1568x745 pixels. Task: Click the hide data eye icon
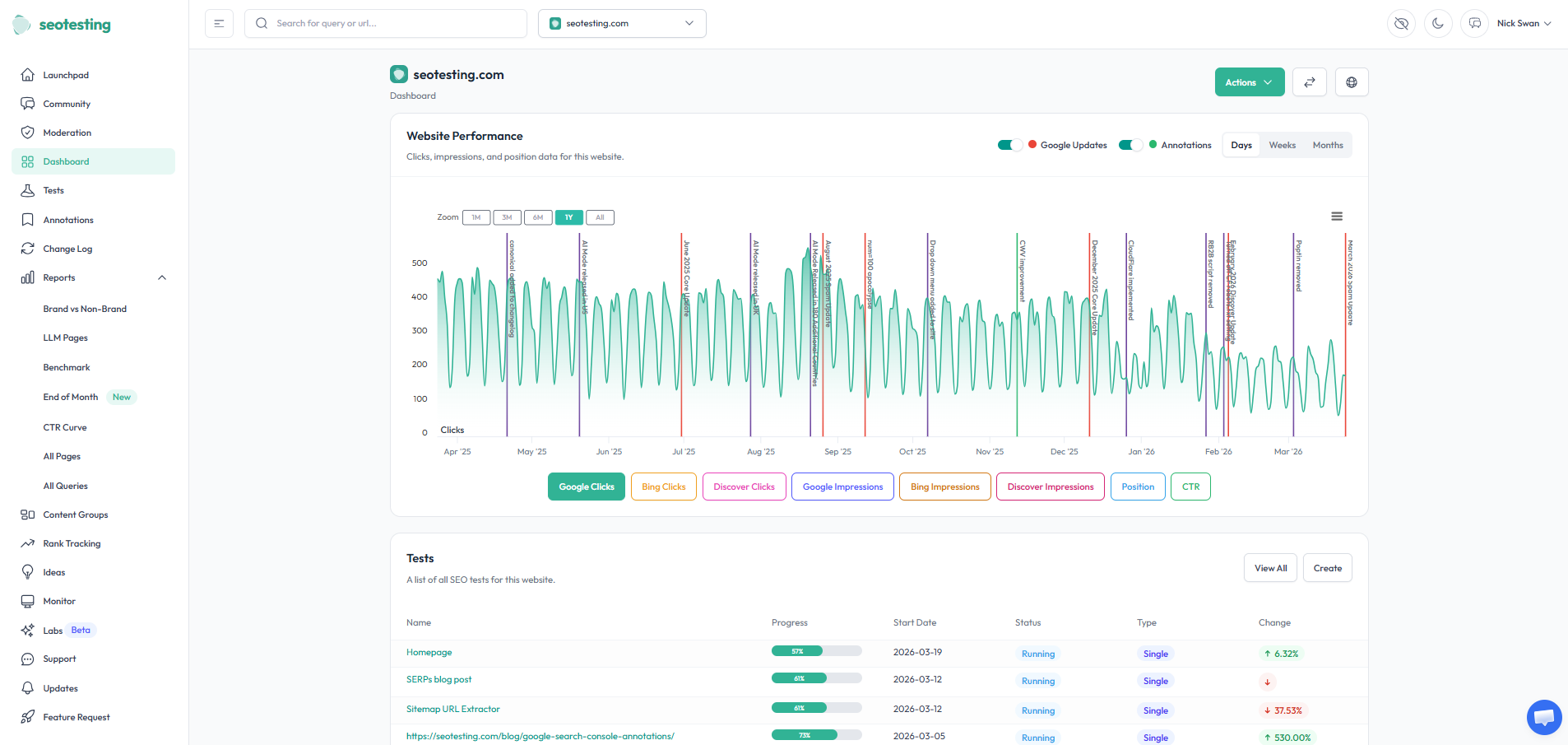click(1401, 24)
